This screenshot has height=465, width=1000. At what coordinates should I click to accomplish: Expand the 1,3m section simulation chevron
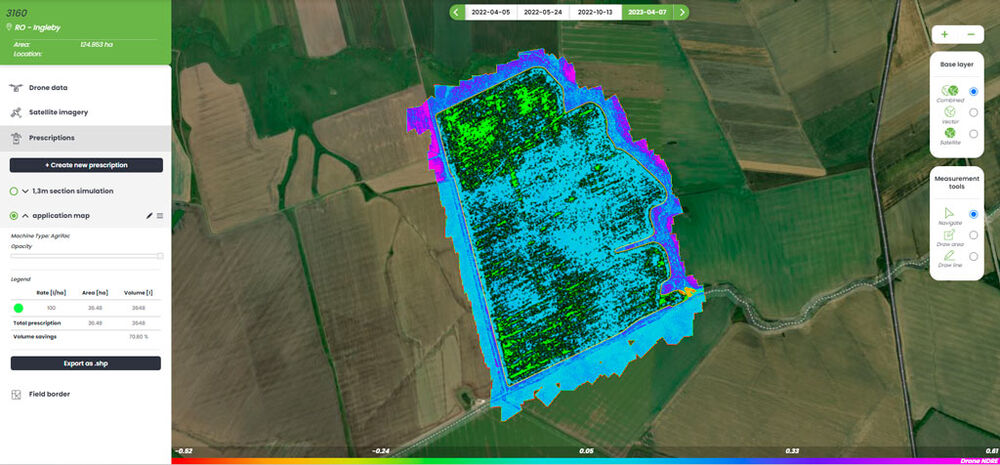(x=25, y=191)
